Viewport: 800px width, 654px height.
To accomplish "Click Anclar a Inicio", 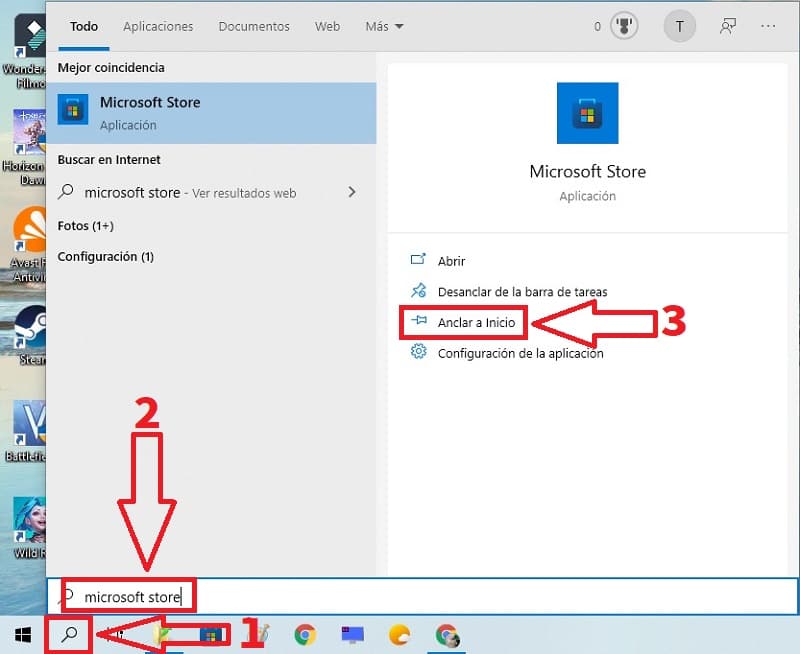I will (x=477, y=322).
